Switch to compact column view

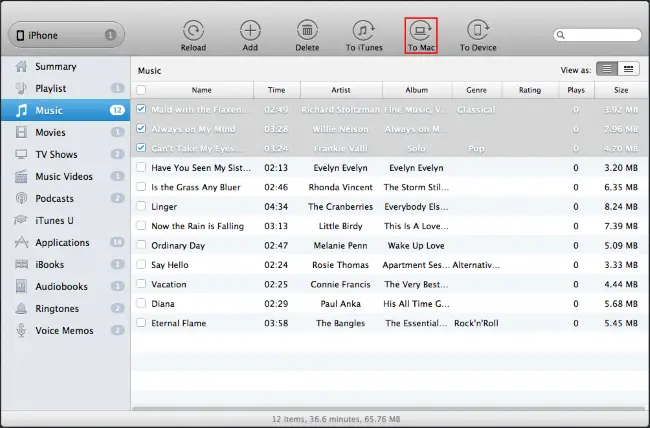coord(628,69)
